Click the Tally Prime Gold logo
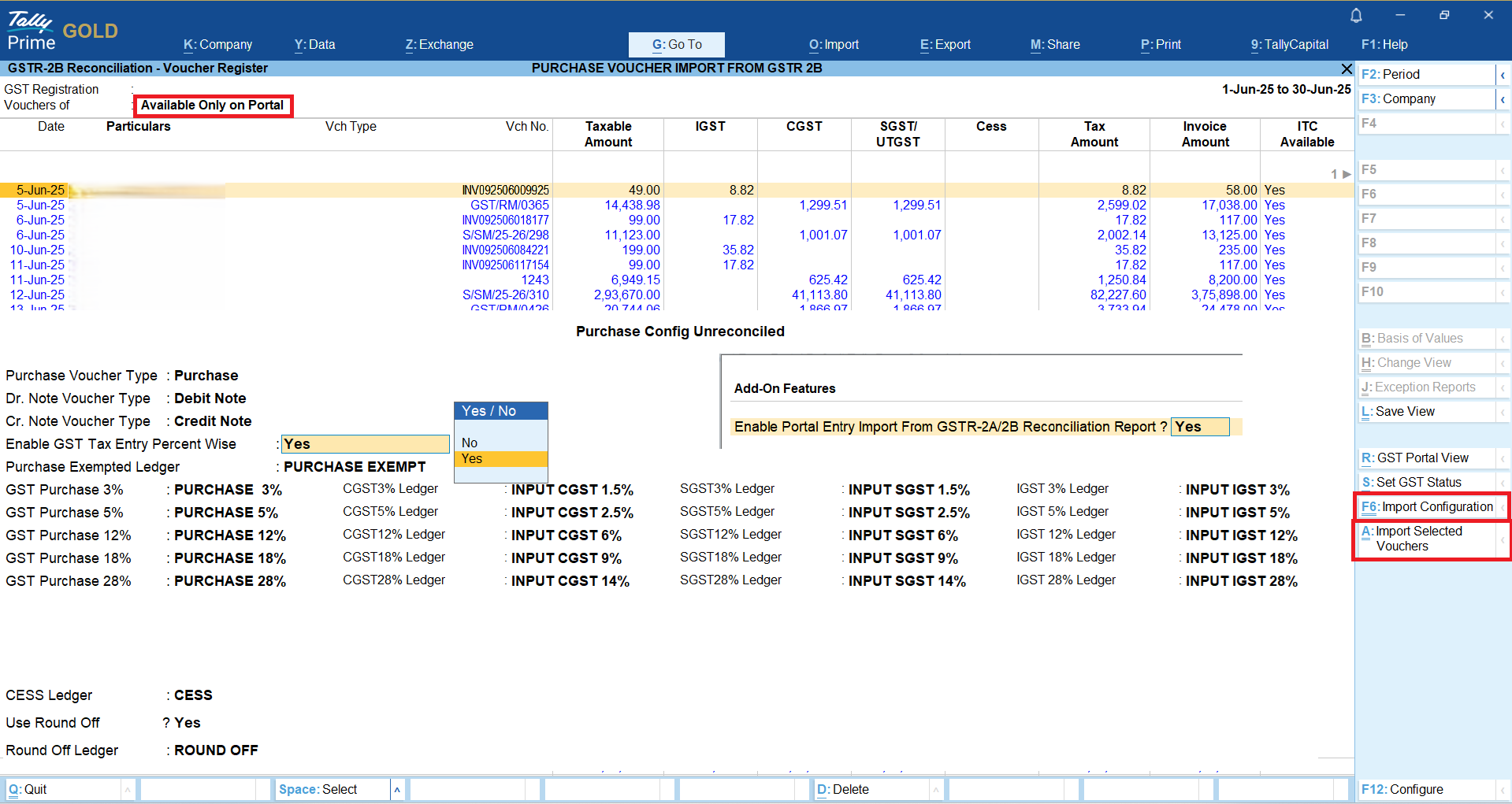The width and height of the screenshot is (1512, 804). point(61,31)
